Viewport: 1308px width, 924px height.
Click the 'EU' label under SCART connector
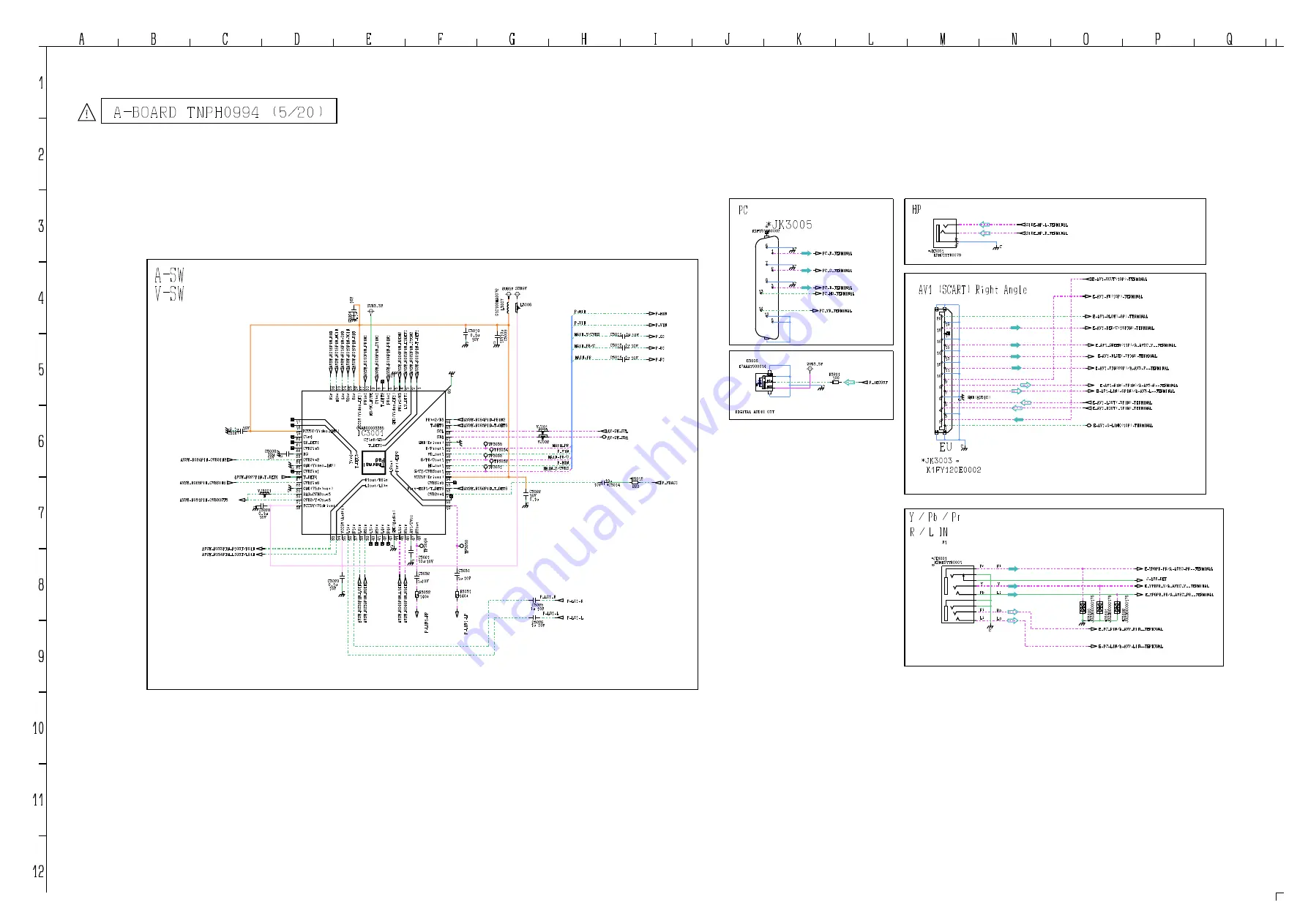click(946, 447)
